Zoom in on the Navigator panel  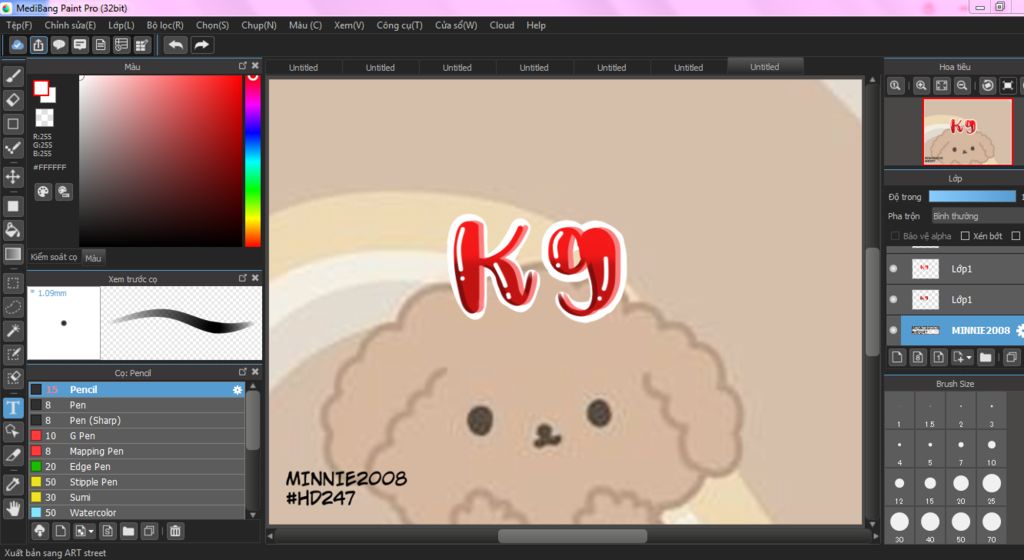click(921, 86)
